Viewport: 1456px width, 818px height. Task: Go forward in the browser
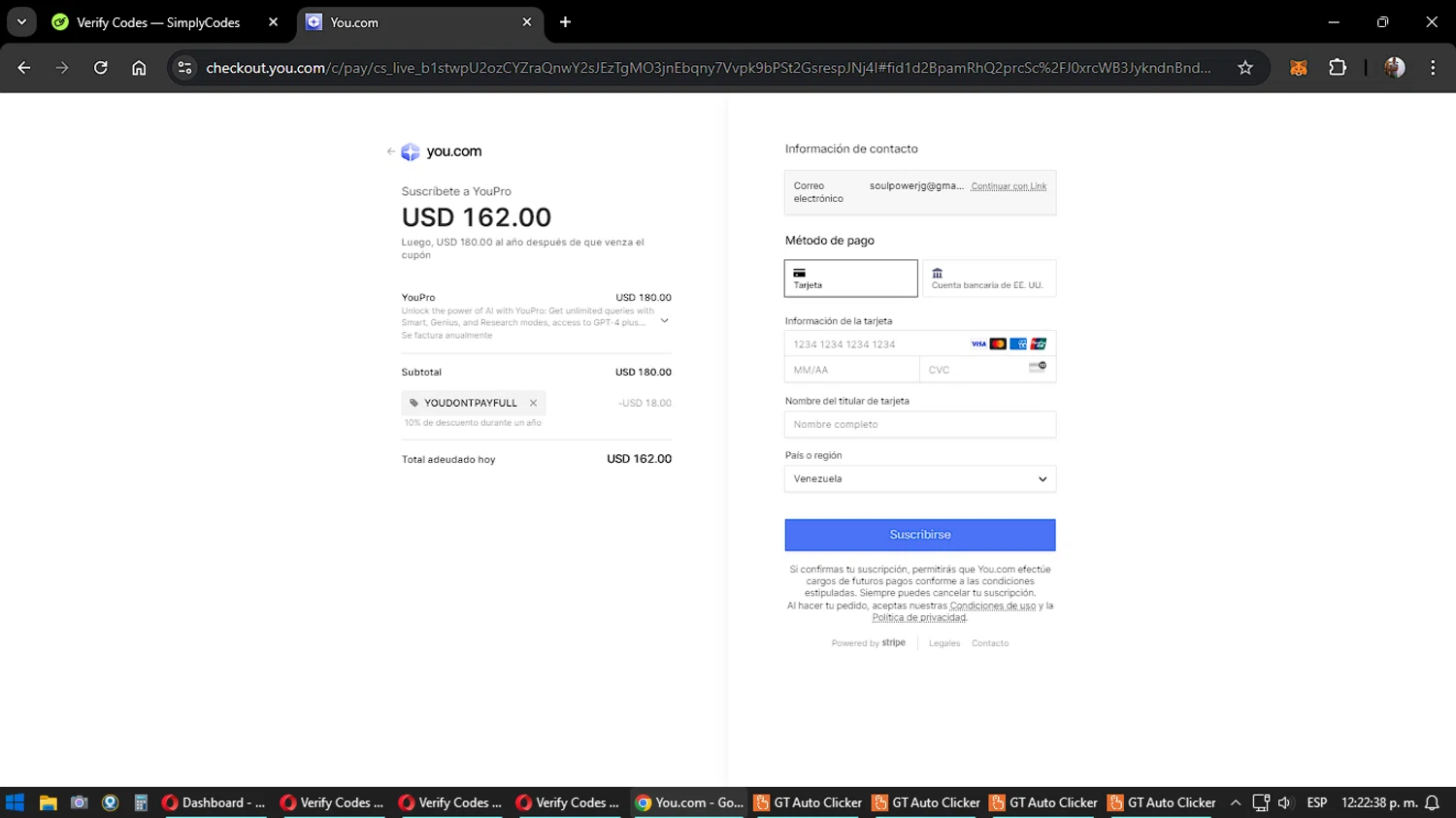(x=62, y=68)
